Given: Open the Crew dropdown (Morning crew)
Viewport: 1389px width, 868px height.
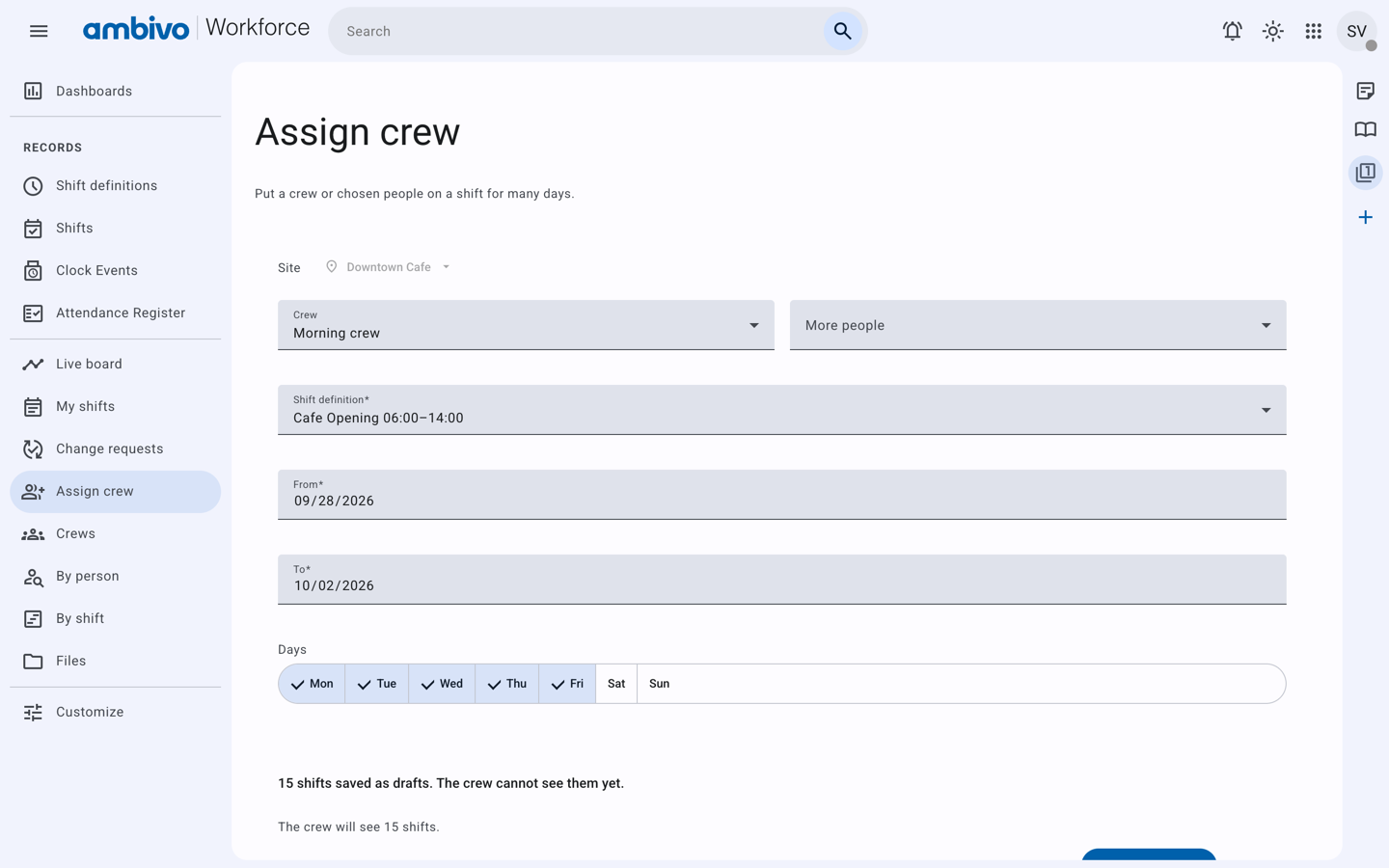Looking at the screenshot, I should [526, 325].
